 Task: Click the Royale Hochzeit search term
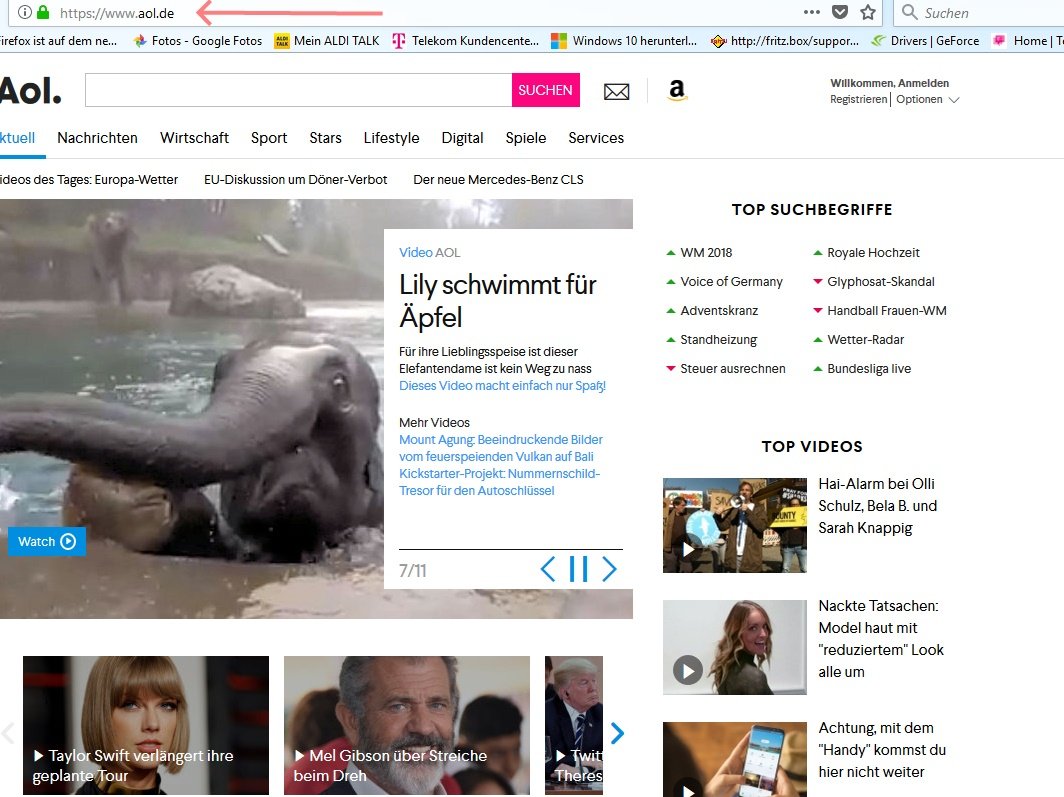[x=873, y=252]
